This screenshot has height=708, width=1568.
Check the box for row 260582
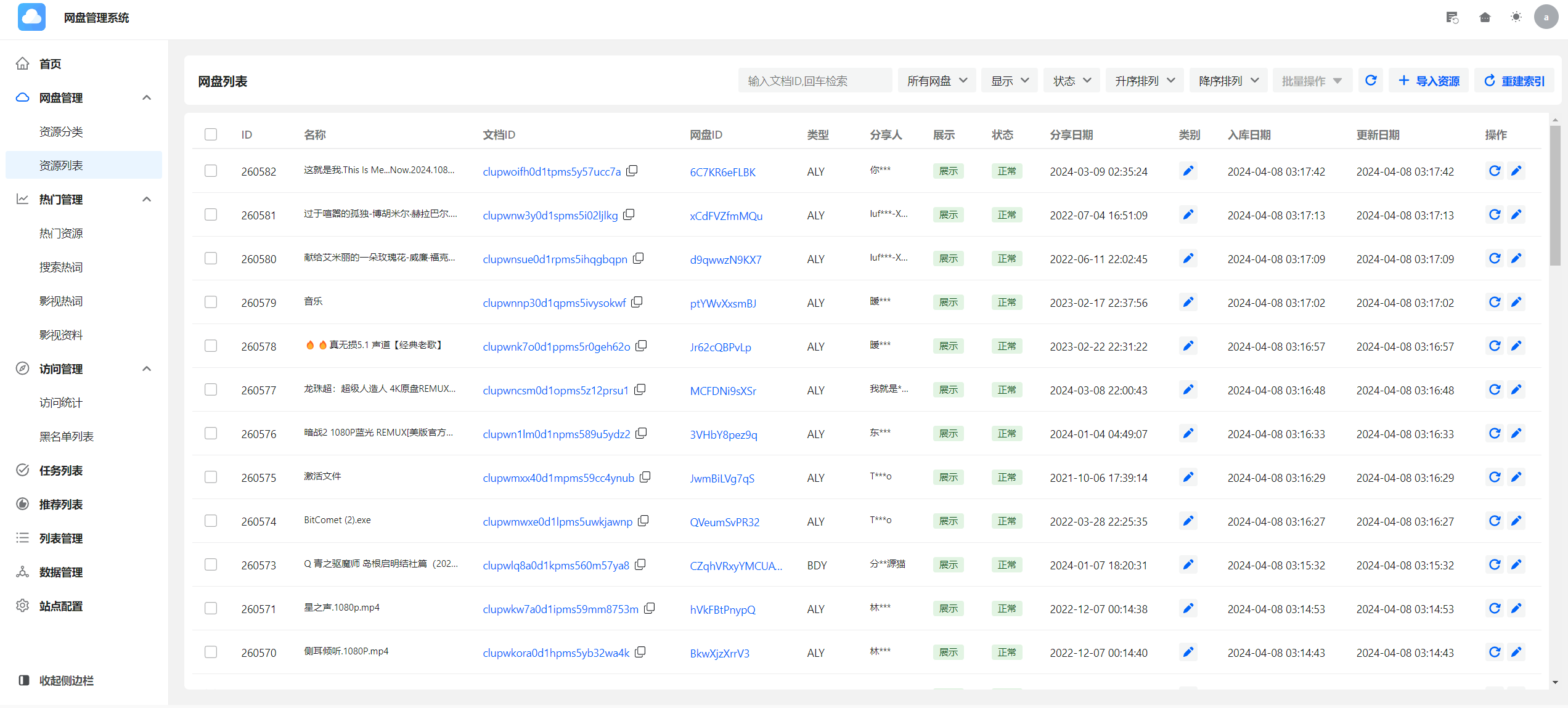(x=211, y=171)
